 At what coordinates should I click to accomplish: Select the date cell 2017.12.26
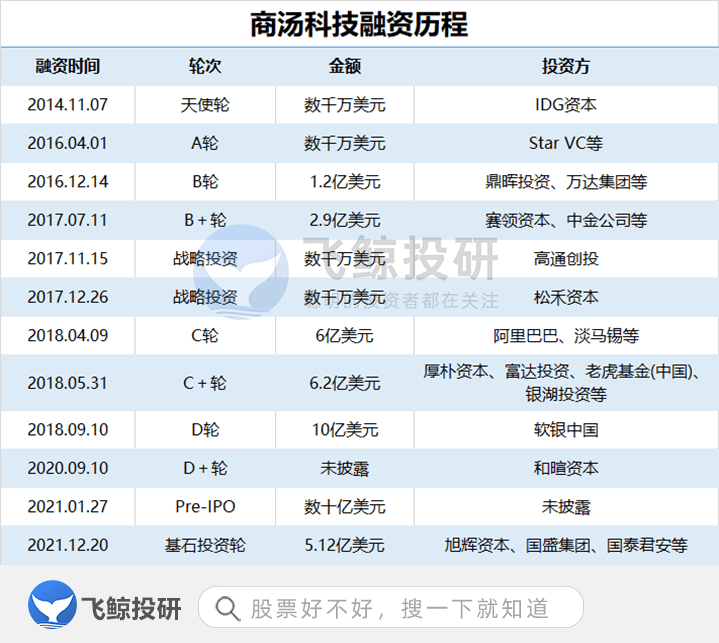(67, 297)
